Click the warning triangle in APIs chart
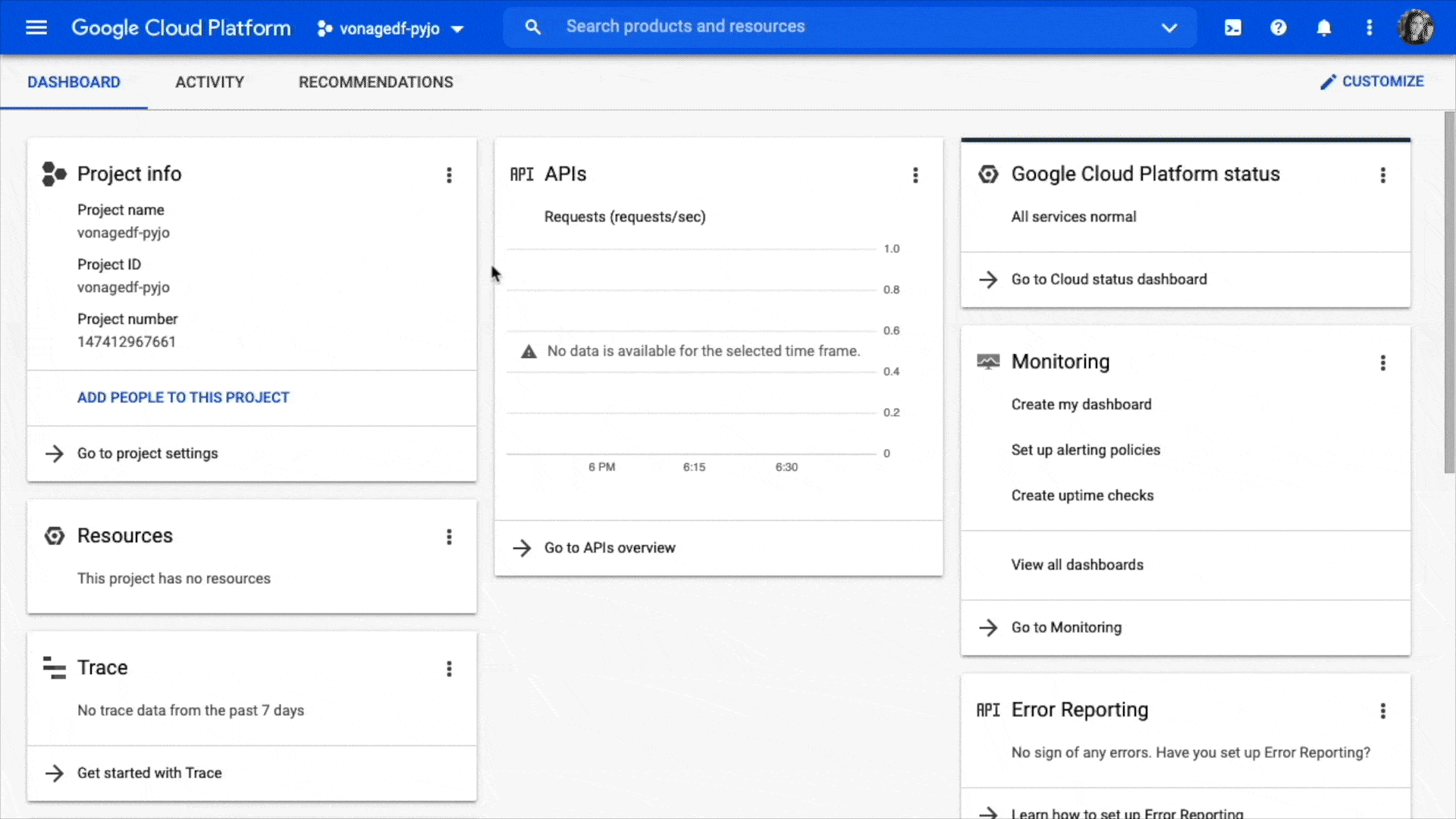Image resolution: width=1456 pixels, height=819 pixels. click(529, 351)
